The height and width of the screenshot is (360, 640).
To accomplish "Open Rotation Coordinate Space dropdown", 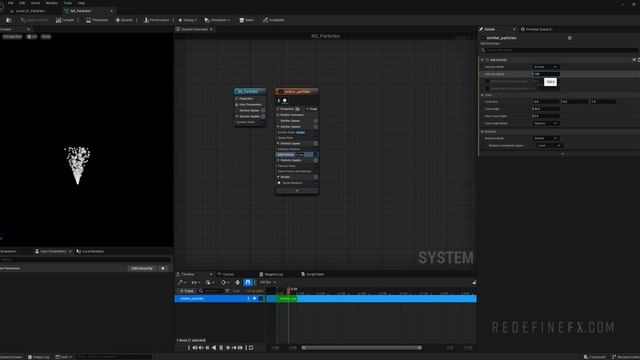I will tap(549, 146).
